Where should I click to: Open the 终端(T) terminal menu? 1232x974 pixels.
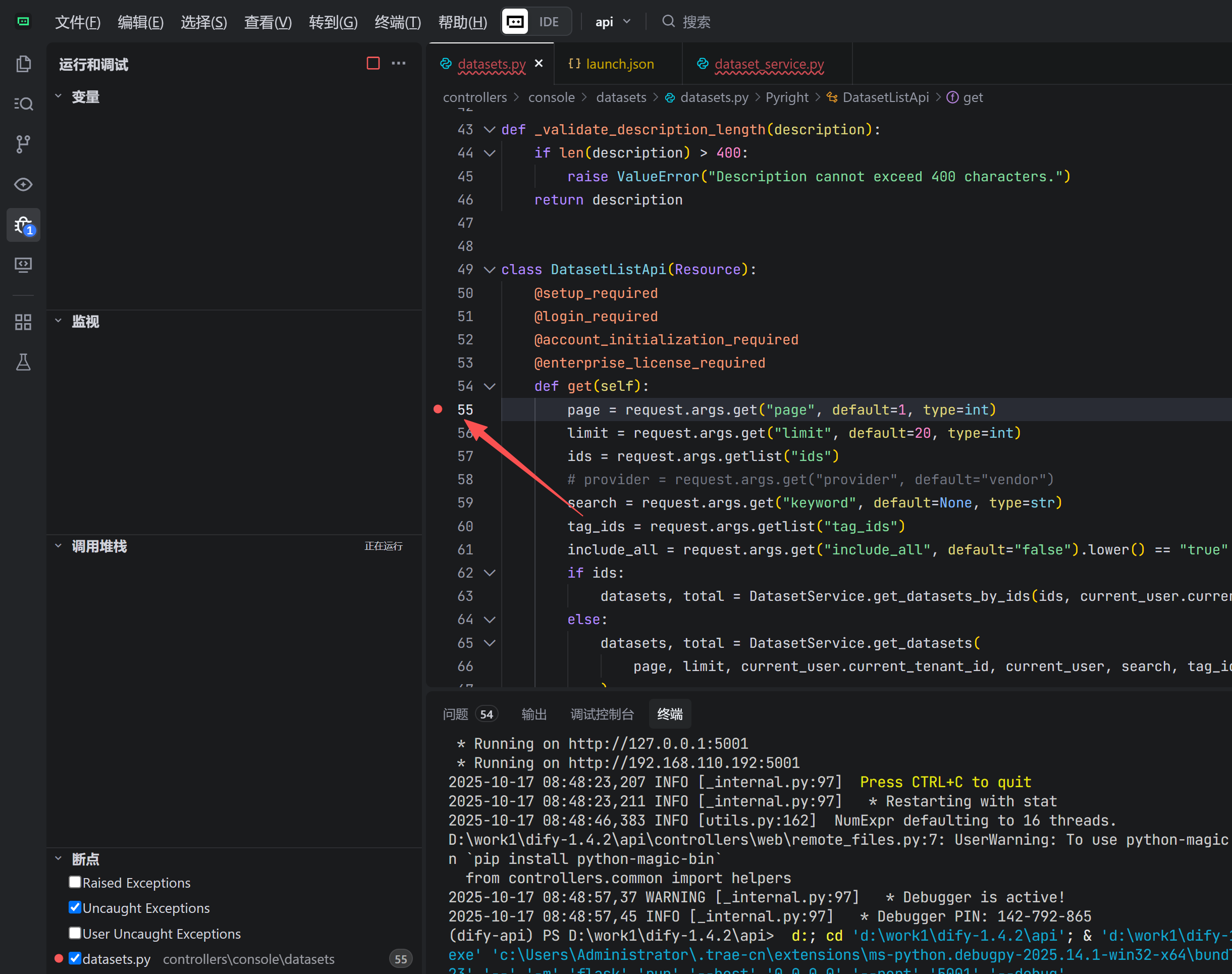point(397,22)
